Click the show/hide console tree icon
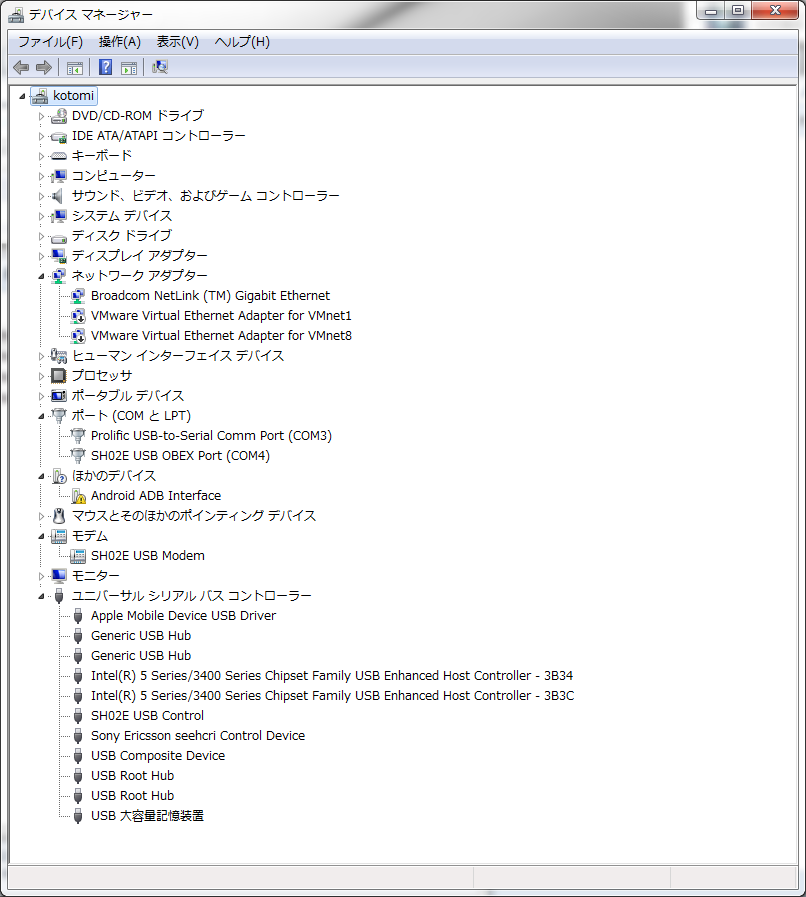The height and width of the screenshot is (897, 806). pyautogui.click(x=74, y=67)
